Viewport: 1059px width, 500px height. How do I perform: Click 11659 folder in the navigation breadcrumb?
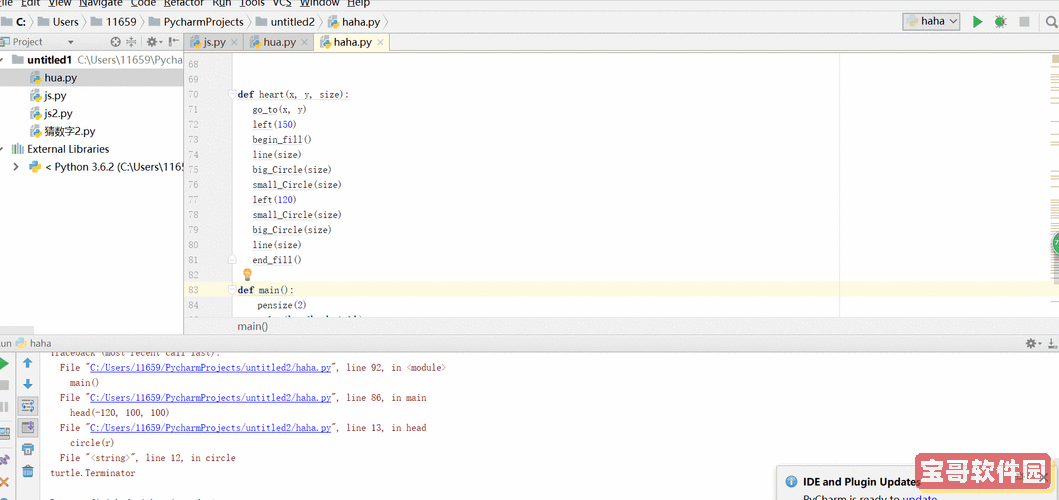[113, 22]
